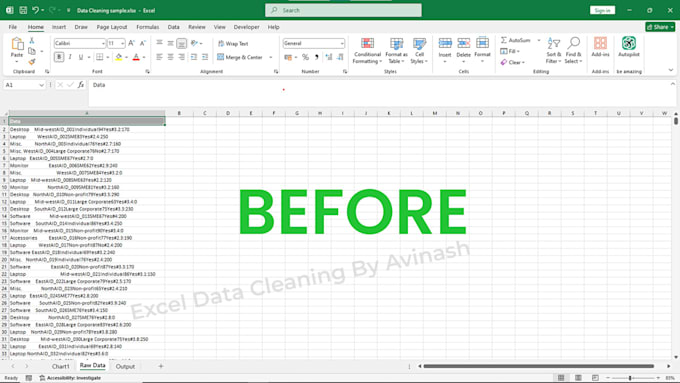The width and height of the screenshot is (680, 383).
Task: Apply the red Font Color
Action: (x=136, y=57)
